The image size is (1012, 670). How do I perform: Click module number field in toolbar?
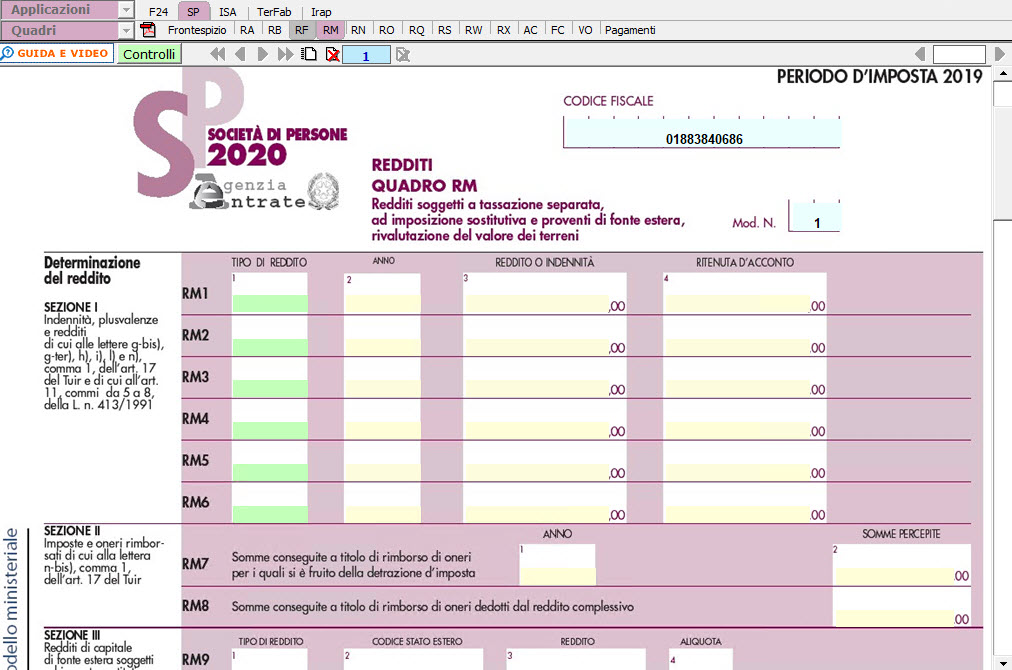tap(366, 56)
